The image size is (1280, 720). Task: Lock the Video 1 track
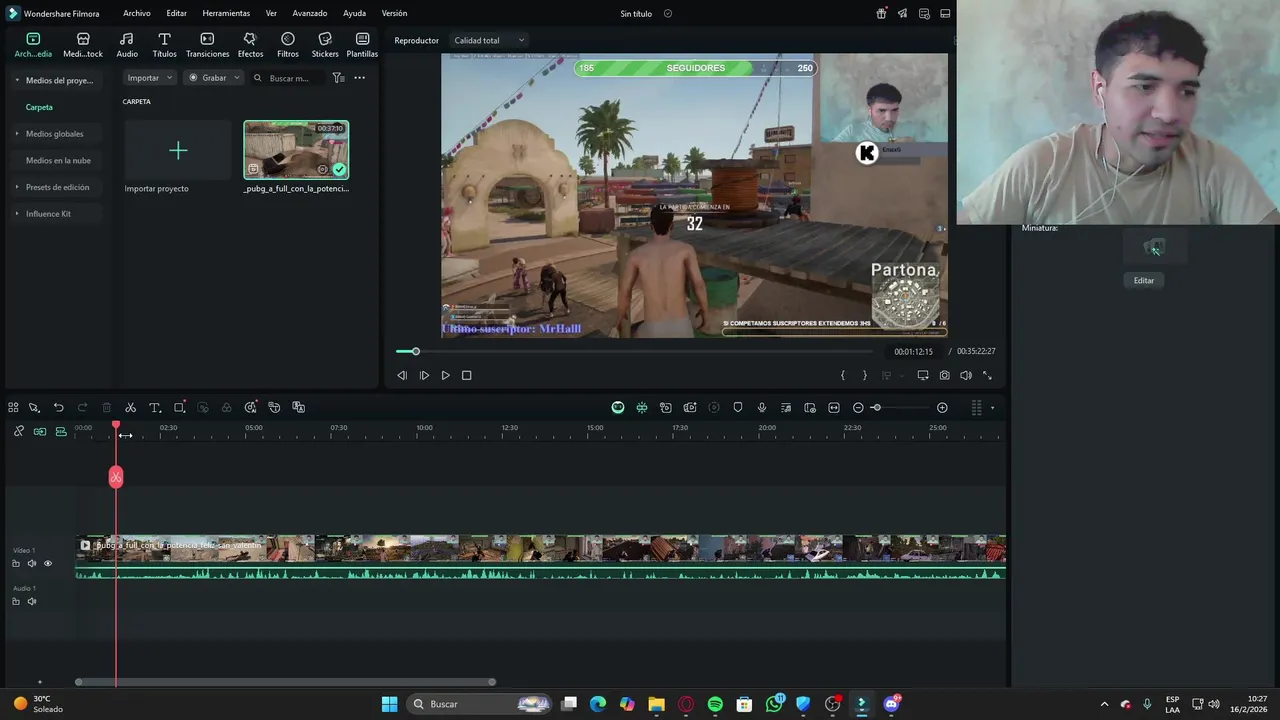click(16, 563)
